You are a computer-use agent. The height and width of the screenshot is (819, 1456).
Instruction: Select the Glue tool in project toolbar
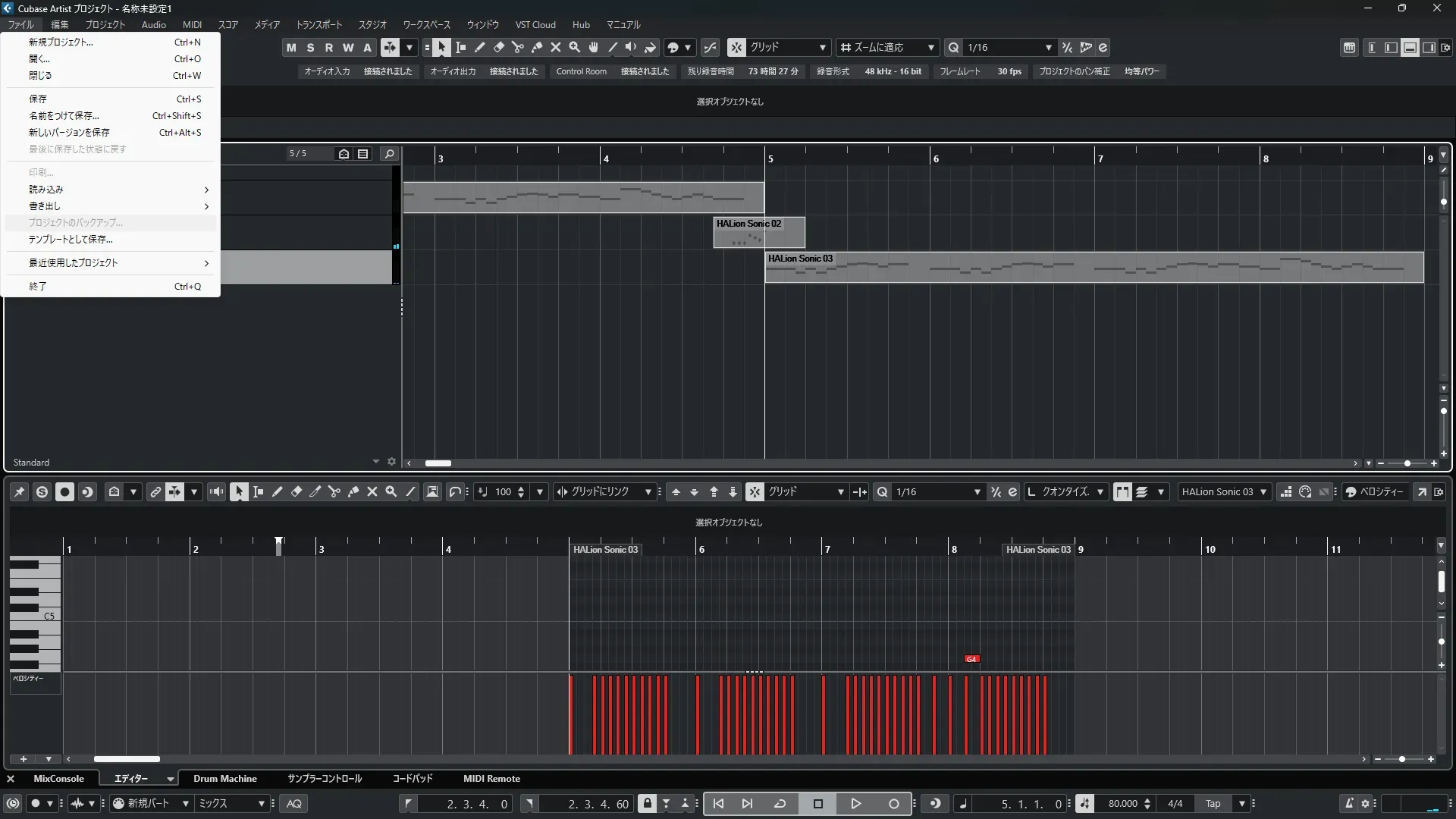pos(537,48)
